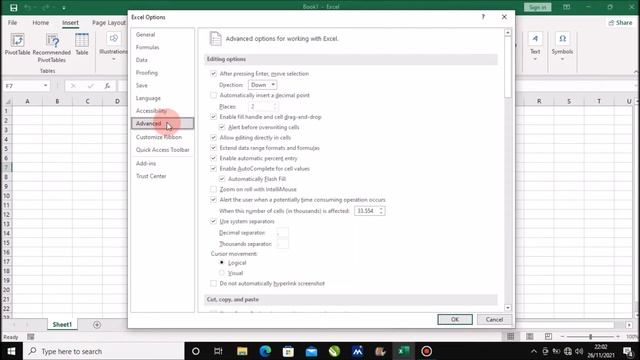Click the Share button
This screenshot has width=640, height=360.
[x=620, y=23]
